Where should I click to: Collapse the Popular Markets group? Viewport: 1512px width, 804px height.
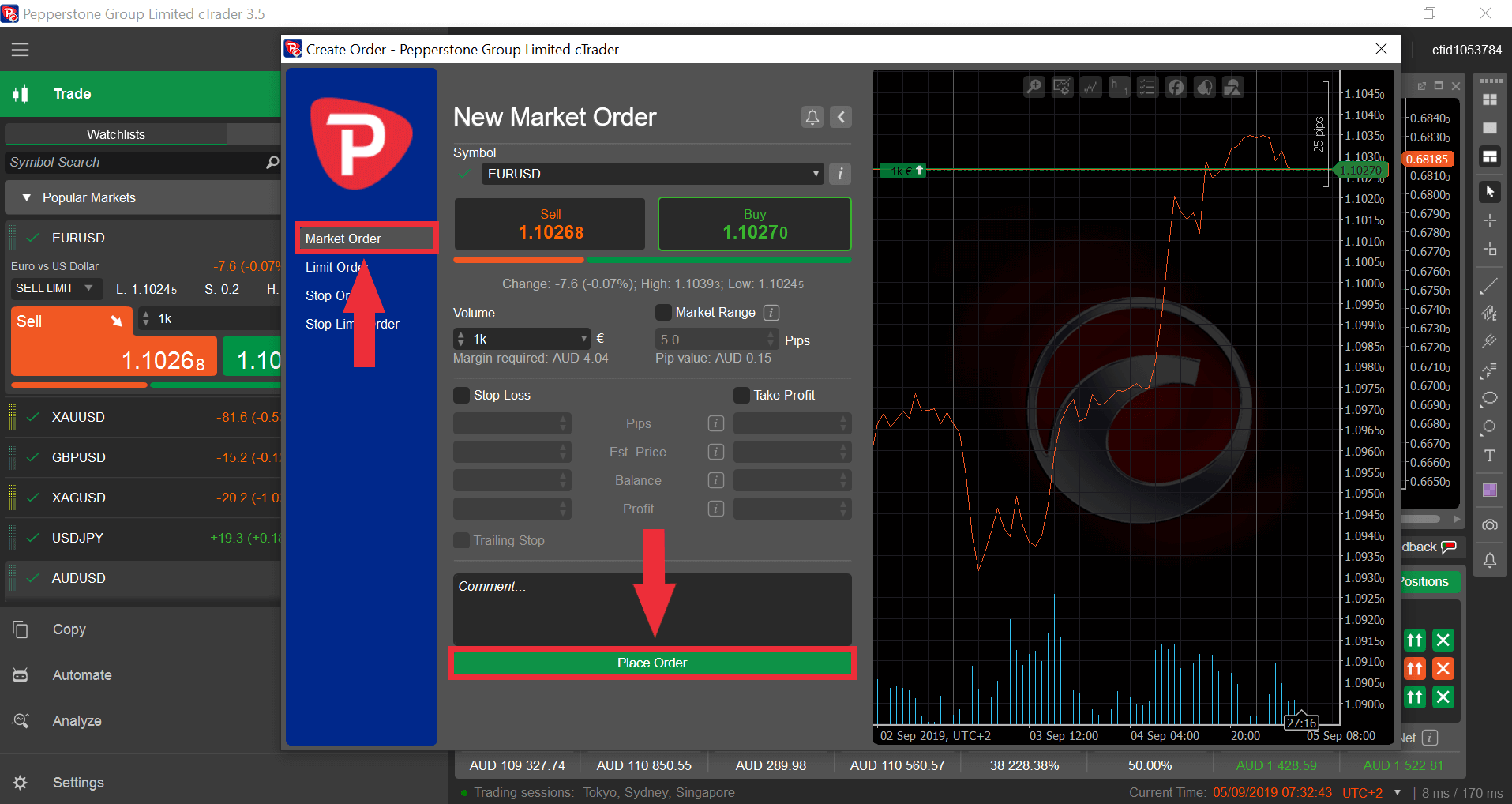[x=27, y=197]
